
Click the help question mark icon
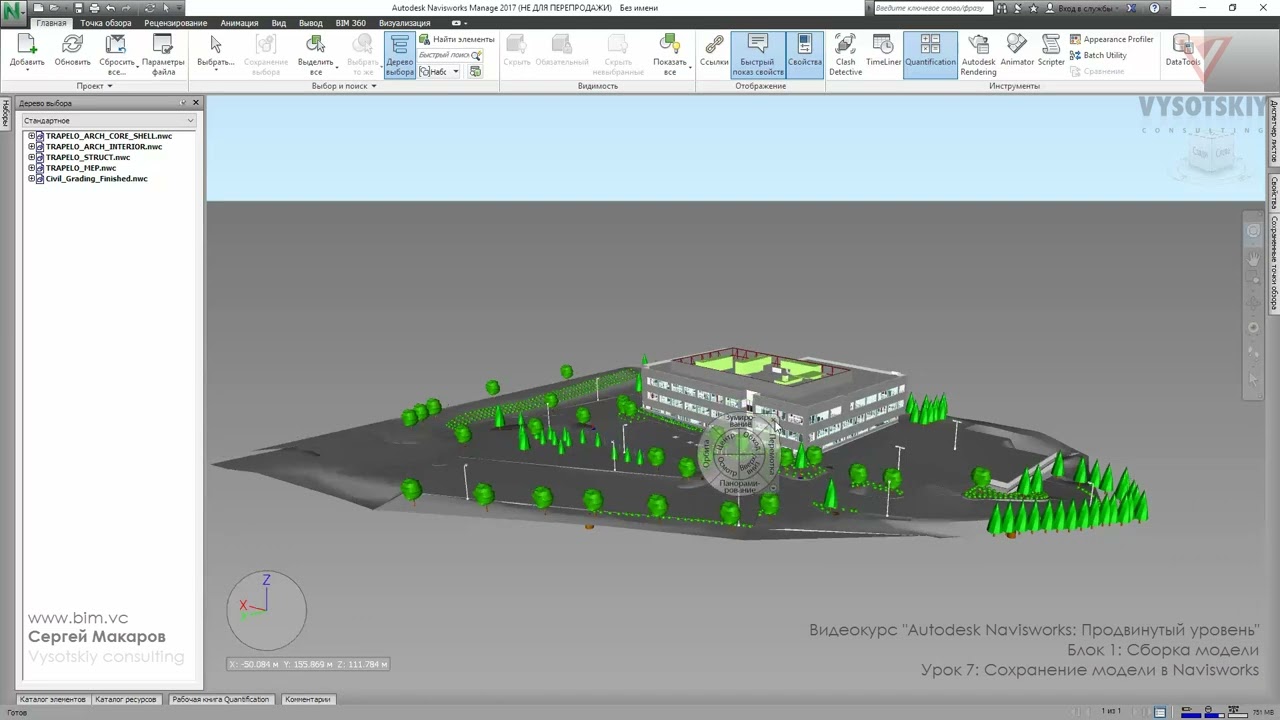[1155, 8]
